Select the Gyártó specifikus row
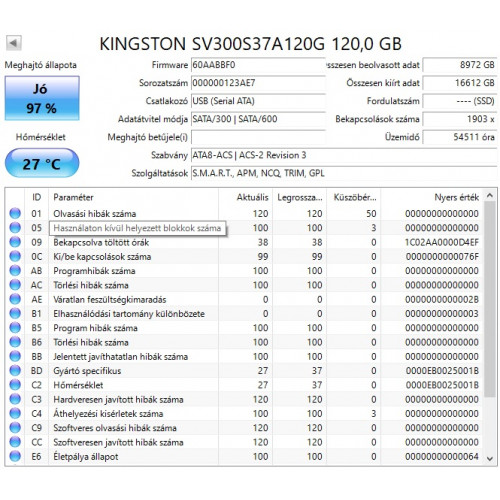500x500 pixels. click(x=244, y=371)
